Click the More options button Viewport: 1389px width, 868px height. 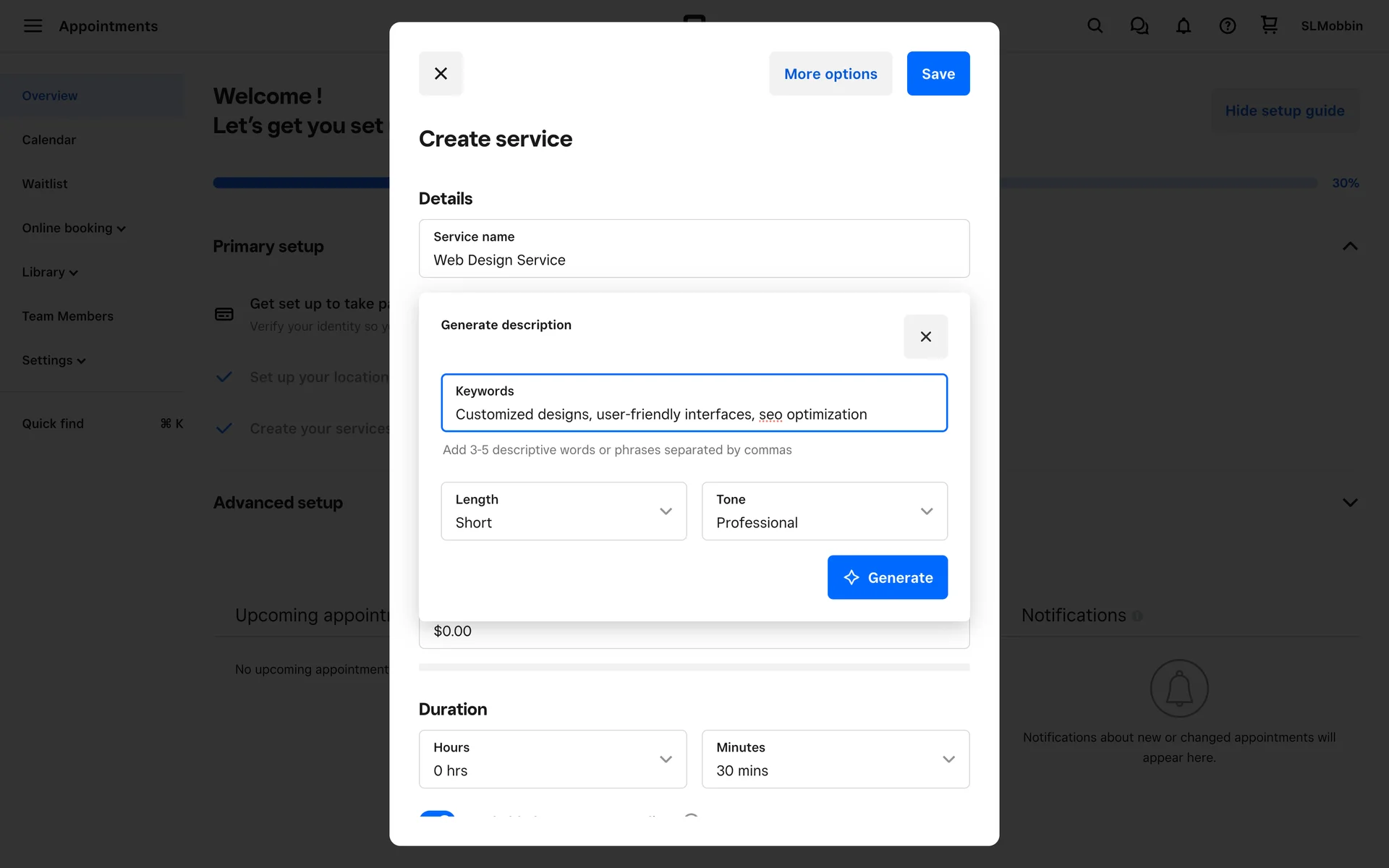point(830,74)
